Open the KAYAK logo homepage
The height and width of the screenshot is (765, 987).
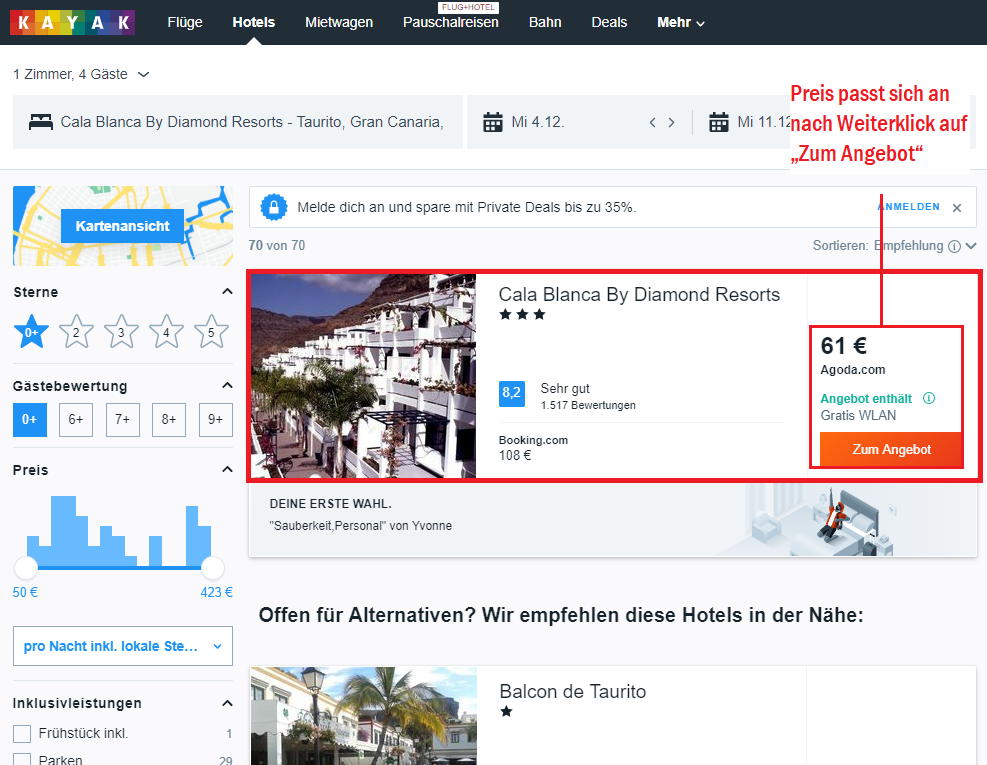(x=72, y=22)
